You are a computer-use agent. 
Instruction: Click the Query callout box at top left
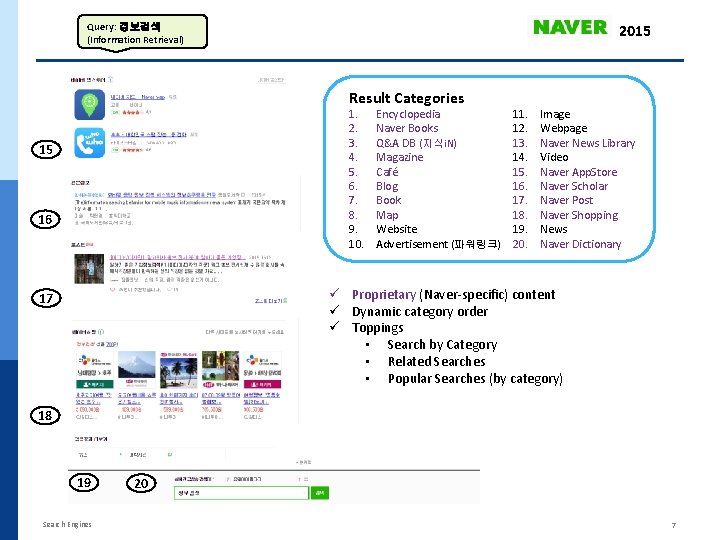coord(142,32)
